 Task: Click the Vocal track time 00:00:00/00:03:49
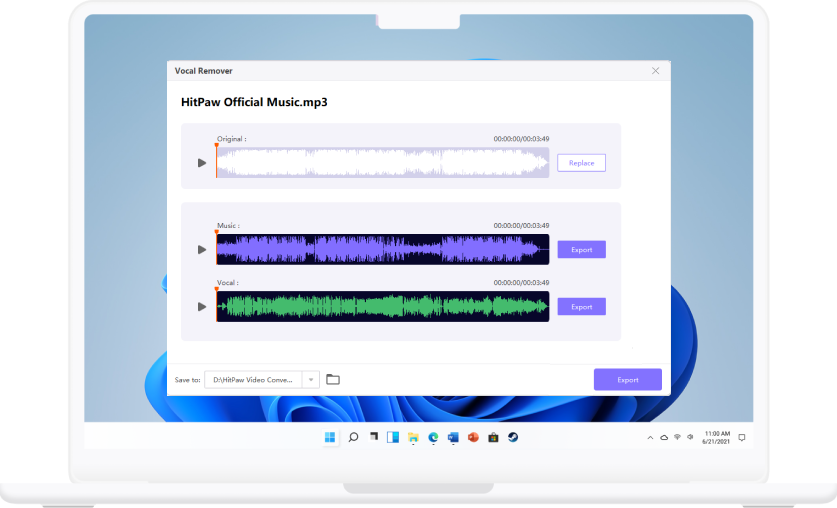coord(521,283)
